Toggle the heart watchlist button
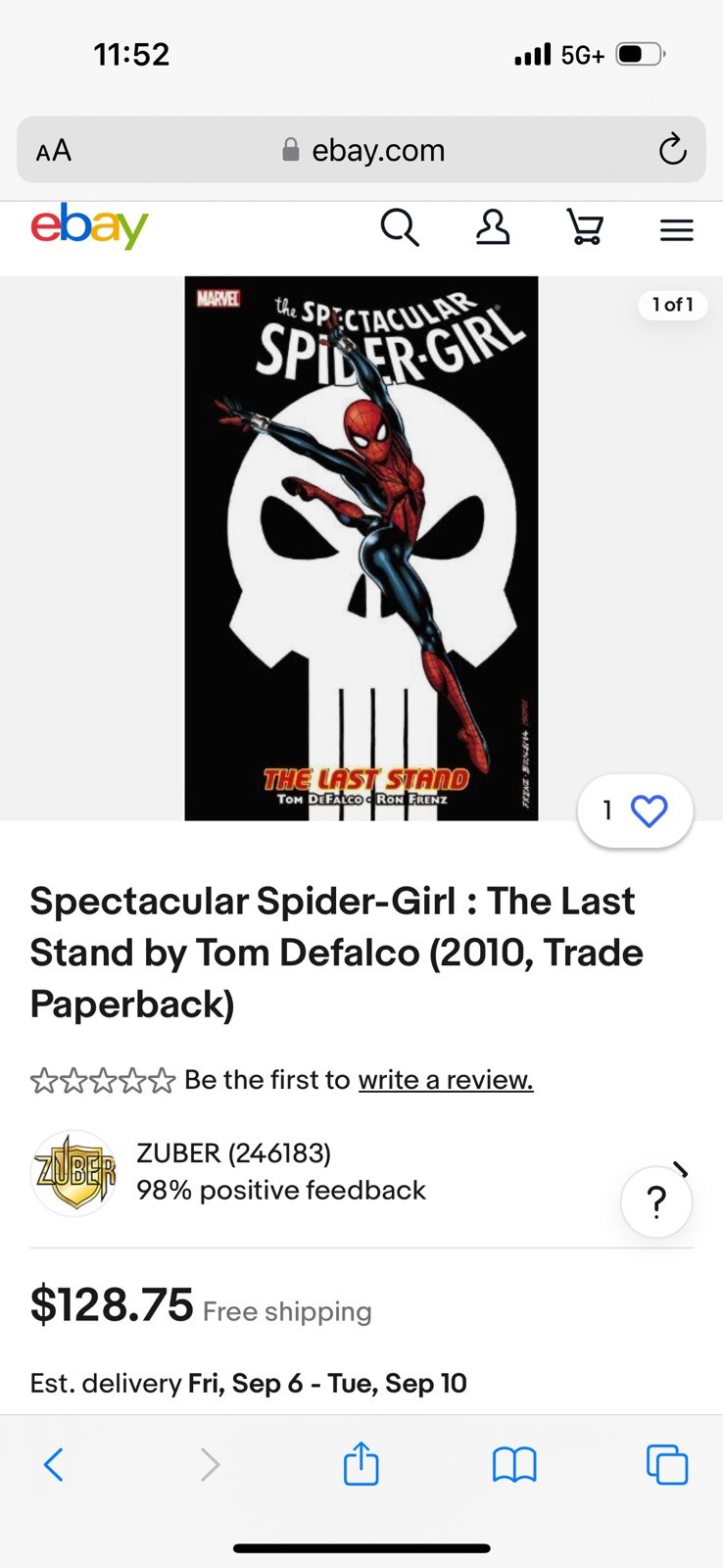 click(636, 810)
